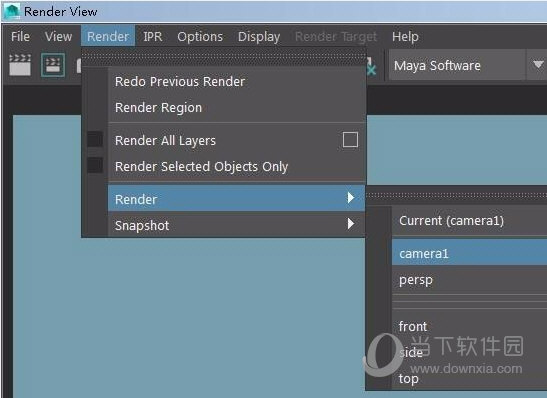
Task: Render from persp camera
Action: [x=470, y=280]
